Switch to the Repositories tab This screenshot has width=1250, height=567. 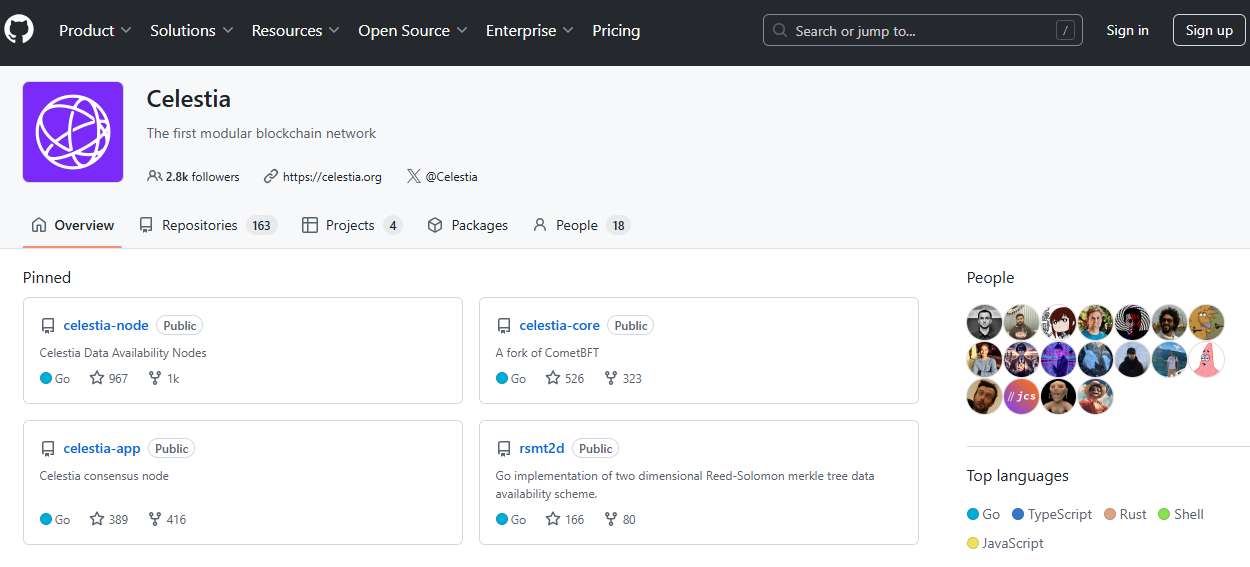207,225
